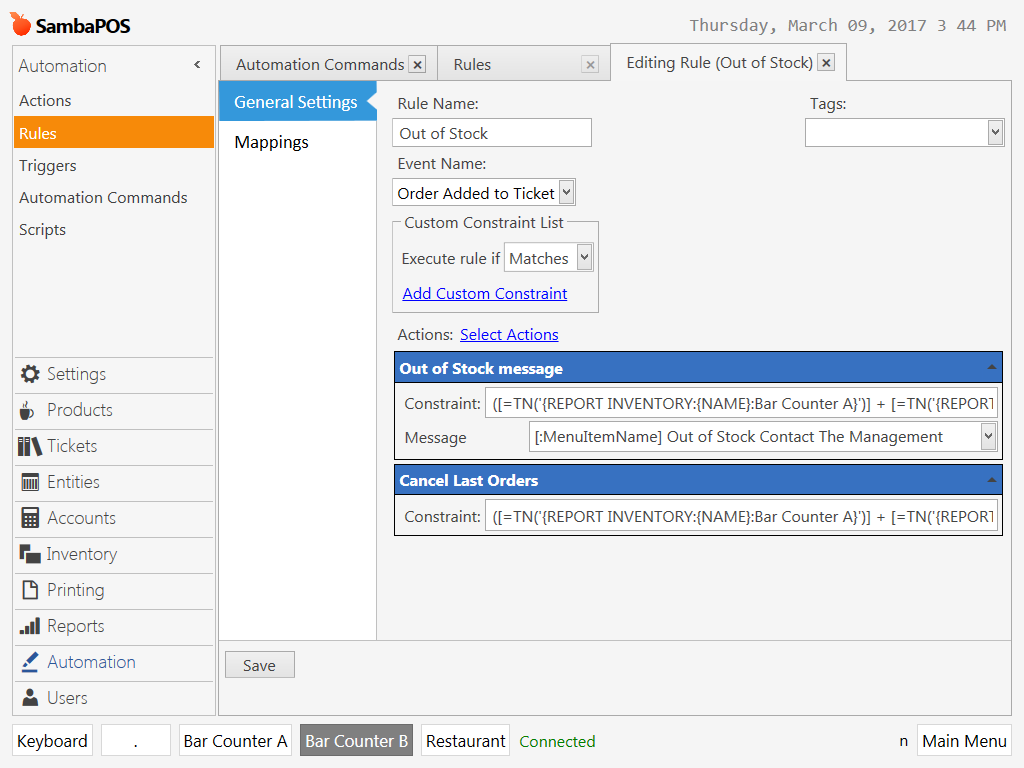Screen dimensions: 1024x768
Task: Open the Event Name dropdown
Action: click(x=566, y=193)
